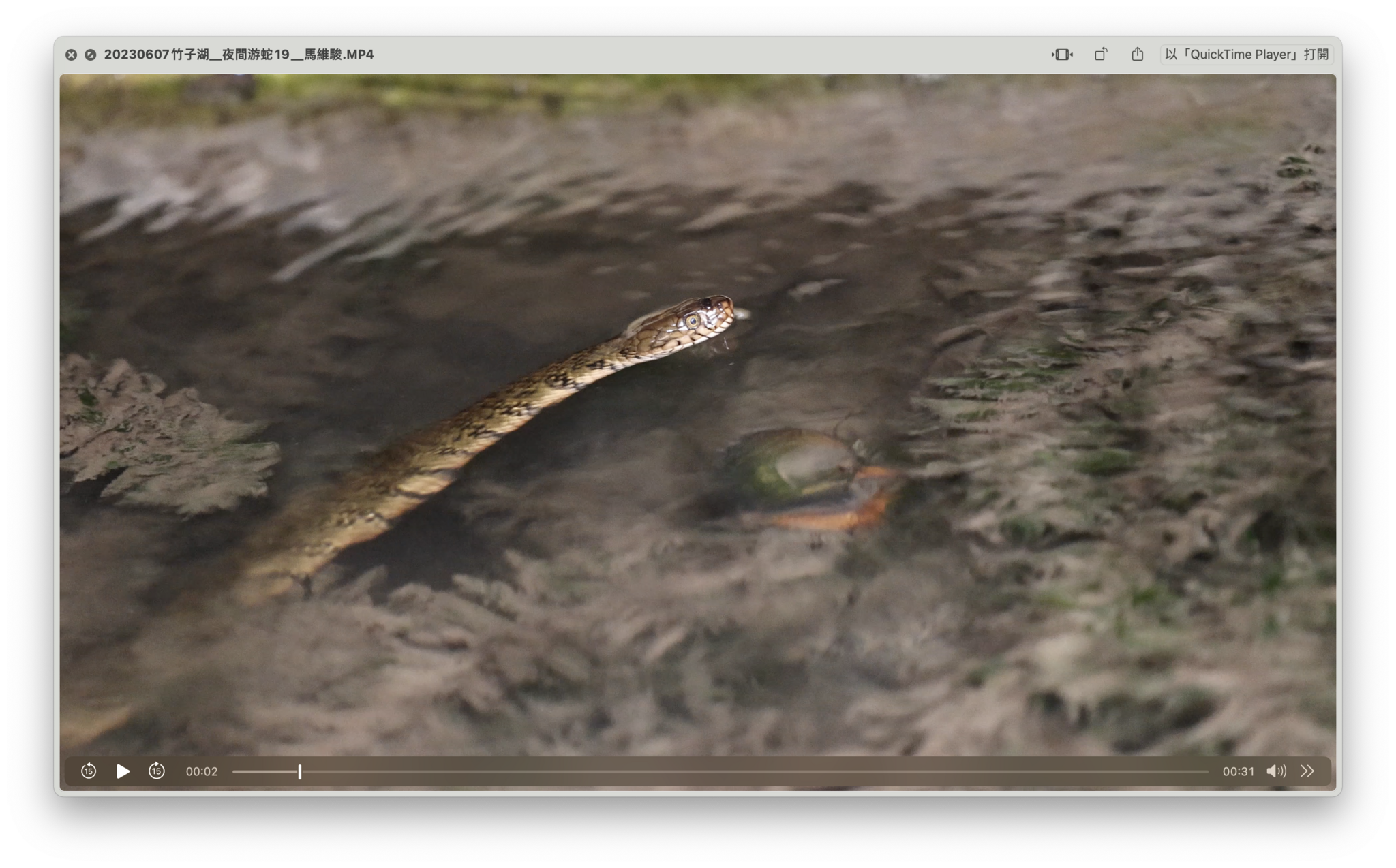Click the video file name title
1396x868 pixels.
point(239,55)
